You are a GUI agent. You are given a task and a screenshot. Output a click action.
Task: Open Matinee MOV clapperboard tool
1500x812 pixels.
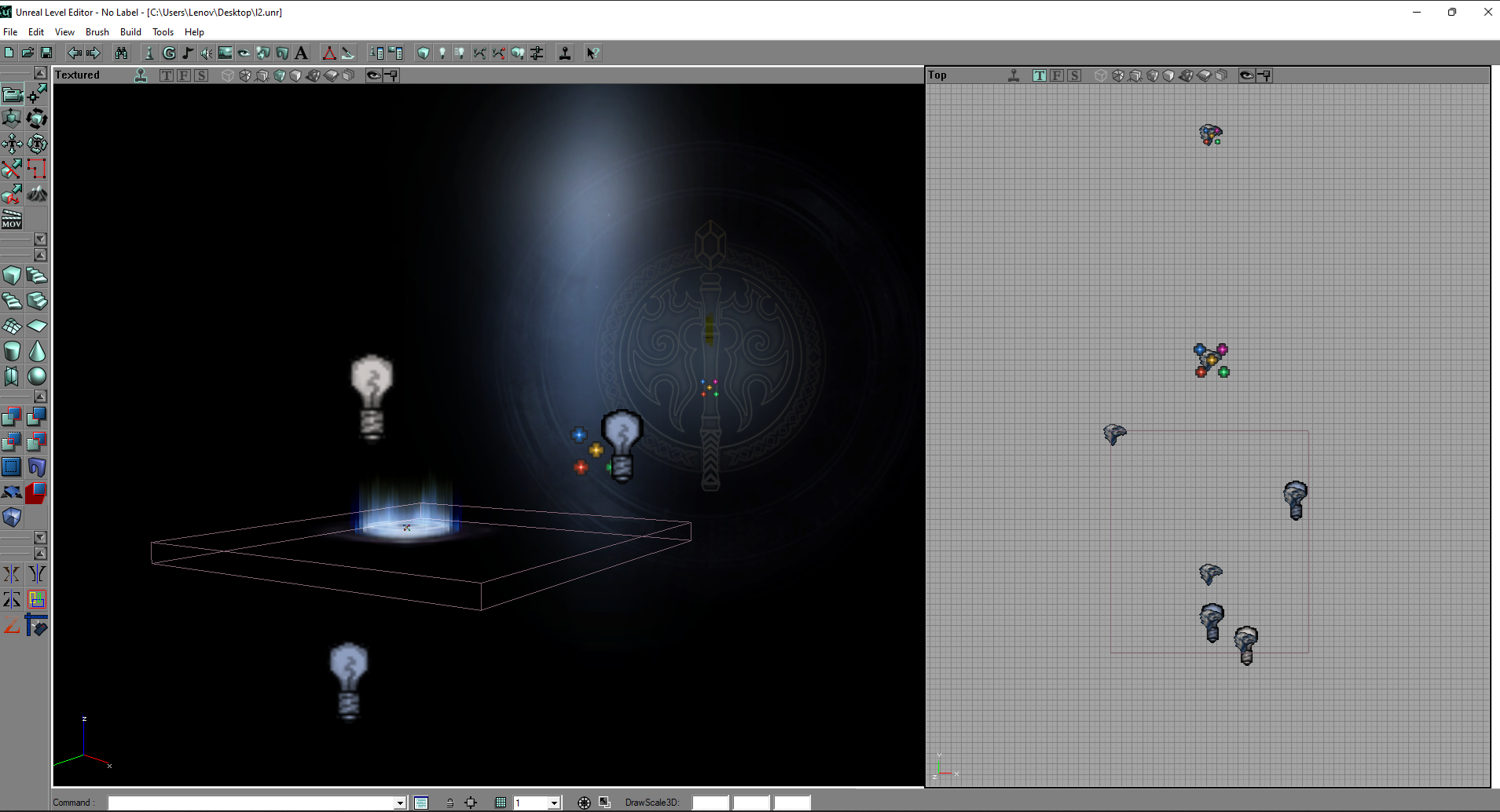tap(12, 219)
